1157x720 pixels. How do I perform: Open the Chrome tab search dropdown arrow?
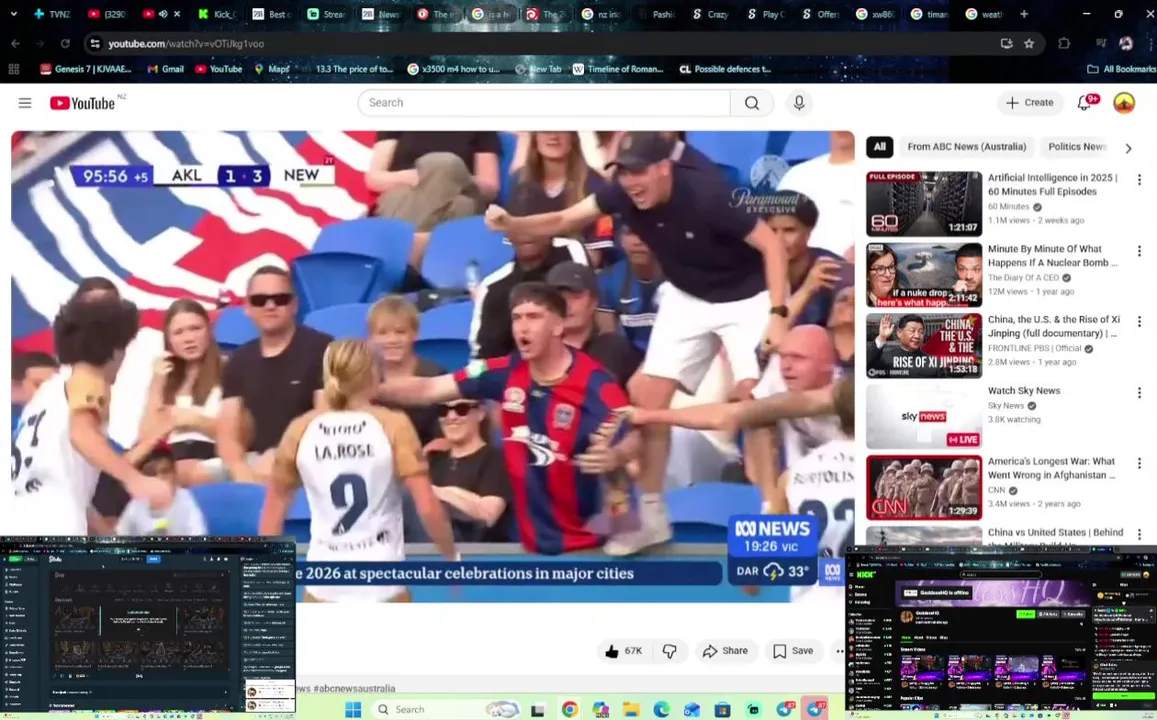(13, 14)
